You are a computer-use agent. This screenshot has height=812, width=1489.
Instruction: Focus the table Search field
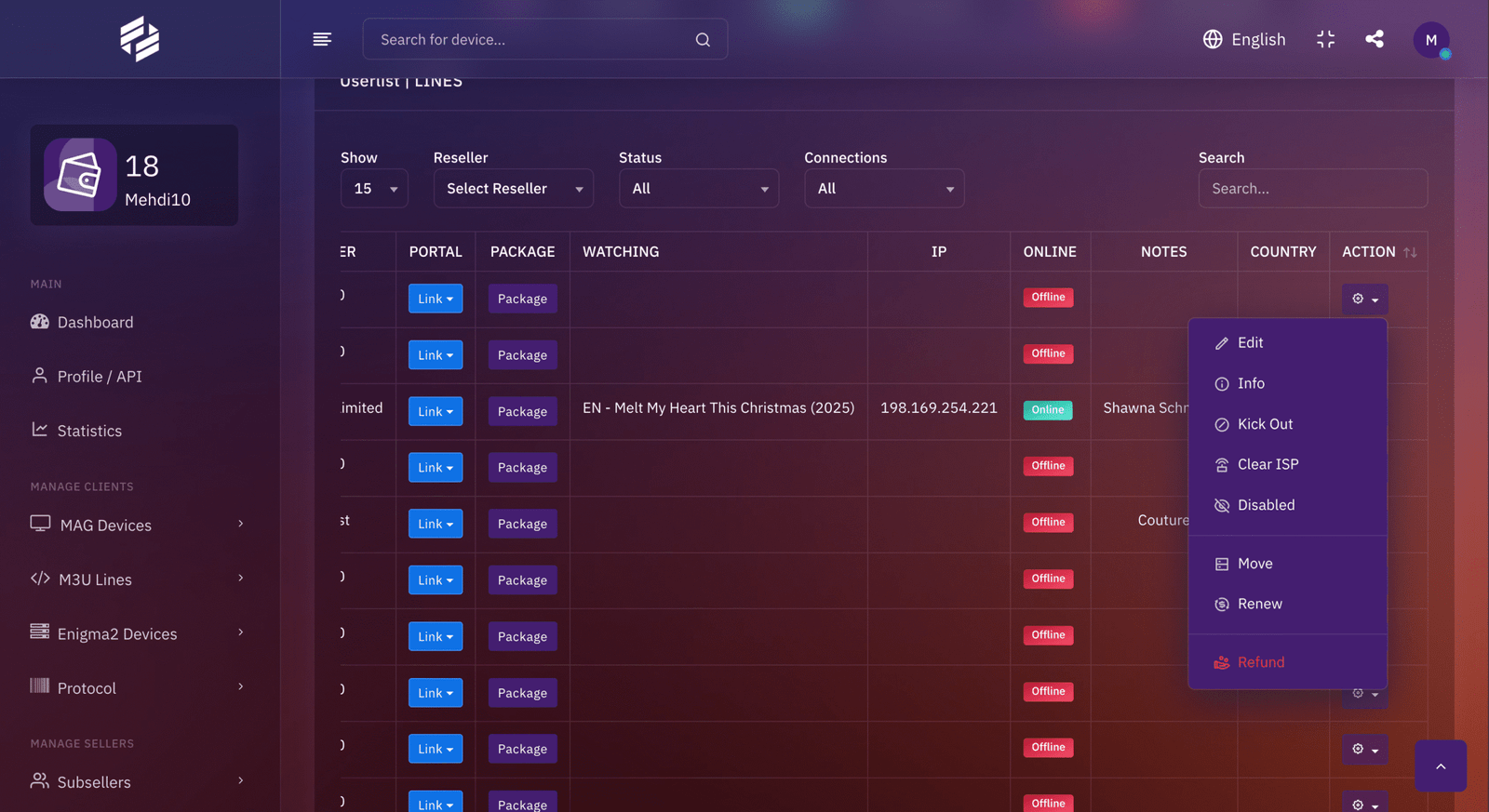1313,188
